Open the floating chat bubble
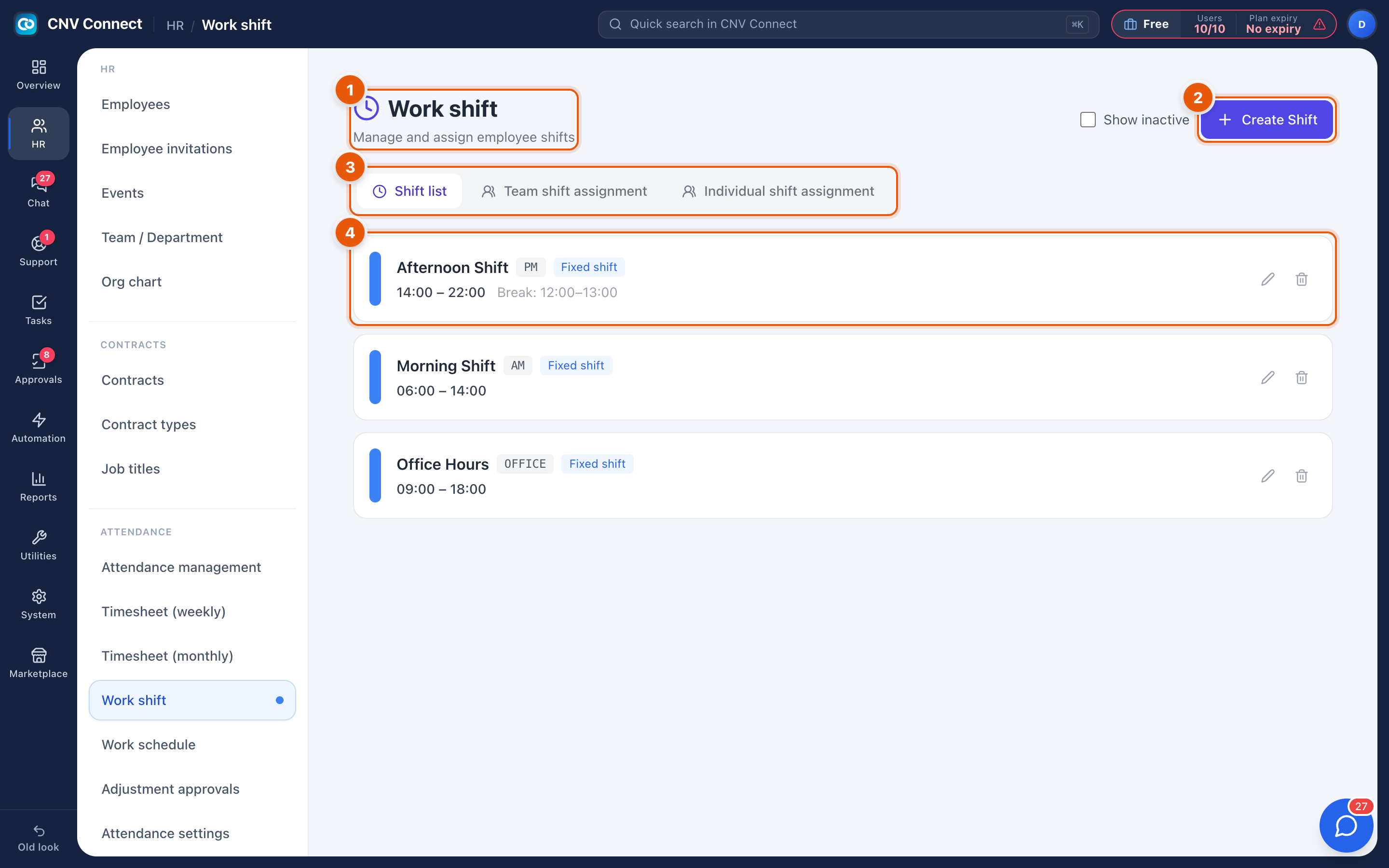This screenshot has height=868, width=1389. (x=1346, y=826)
